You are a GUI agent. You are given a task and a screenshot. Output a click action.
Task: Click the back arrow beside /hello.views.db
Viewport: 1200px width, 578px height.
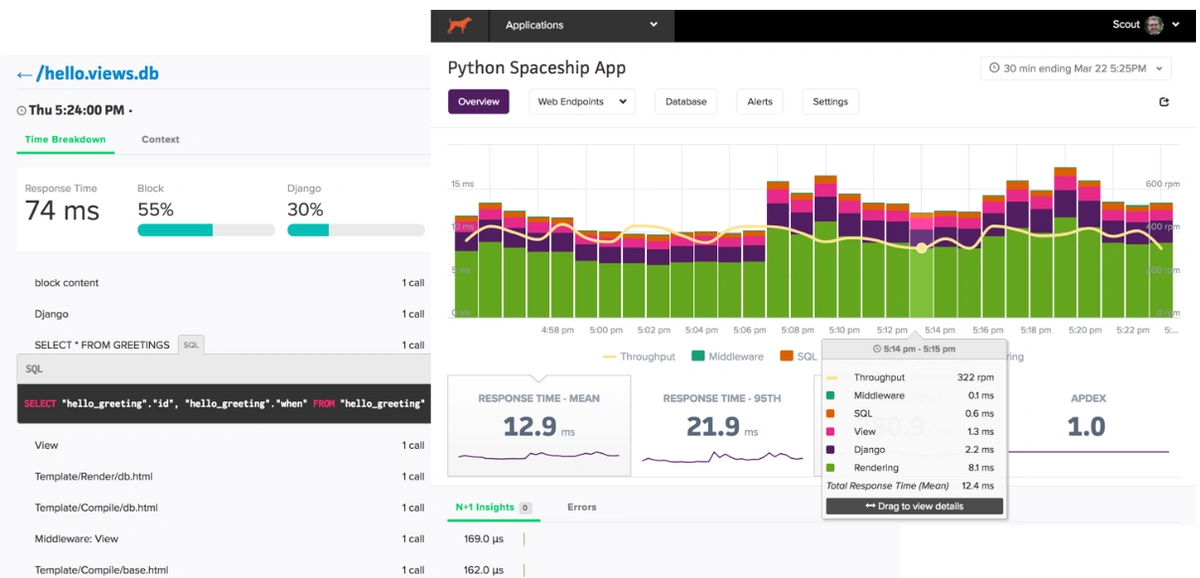[x=25, y=74]
